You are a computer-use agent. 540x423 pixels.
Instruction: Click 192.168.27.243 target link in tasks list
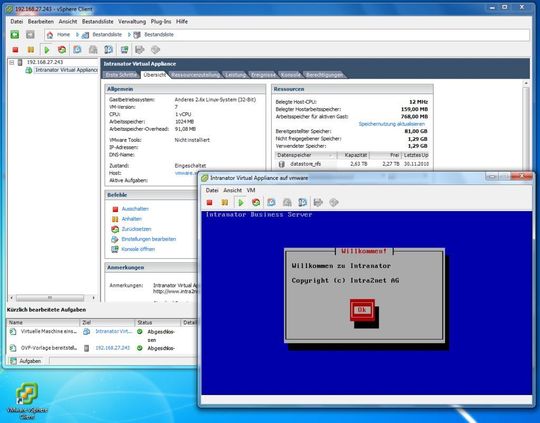tap(113, 348)
